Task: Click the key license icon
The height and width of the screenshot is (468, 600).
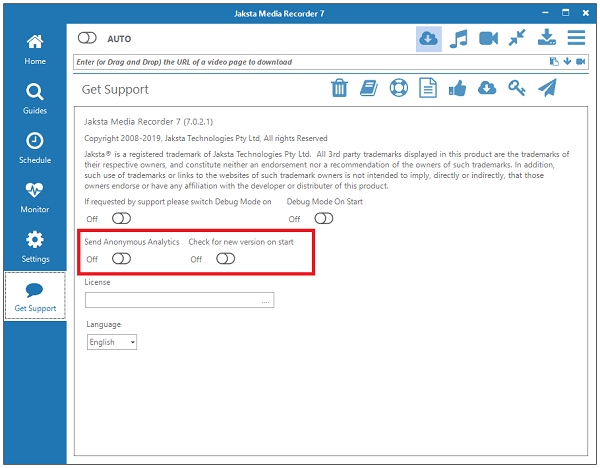Action: [517, 88]
